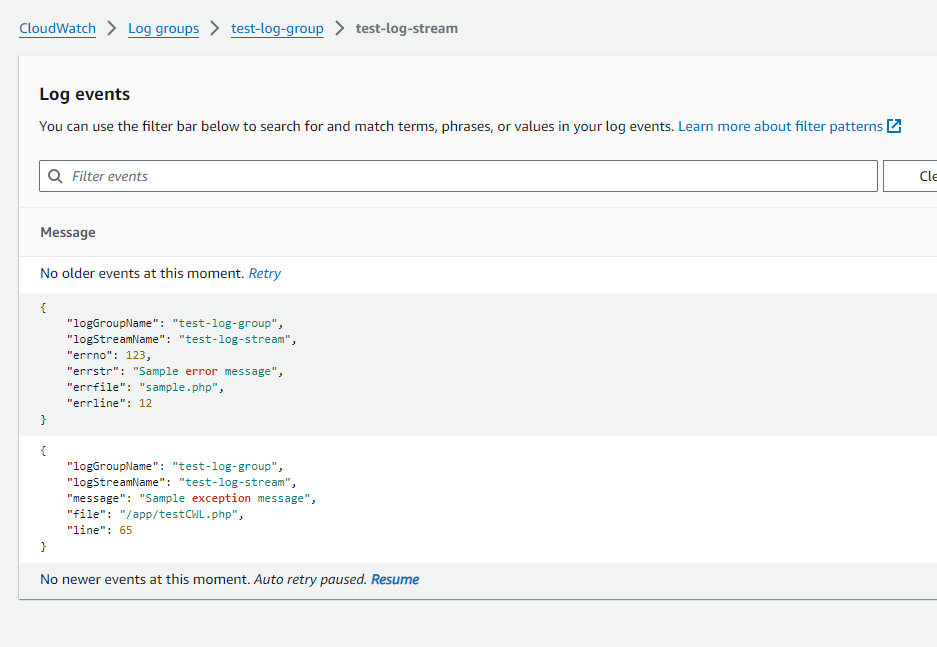
Task: Select the CloudWatch breadcrumb link
Action: 56,28
